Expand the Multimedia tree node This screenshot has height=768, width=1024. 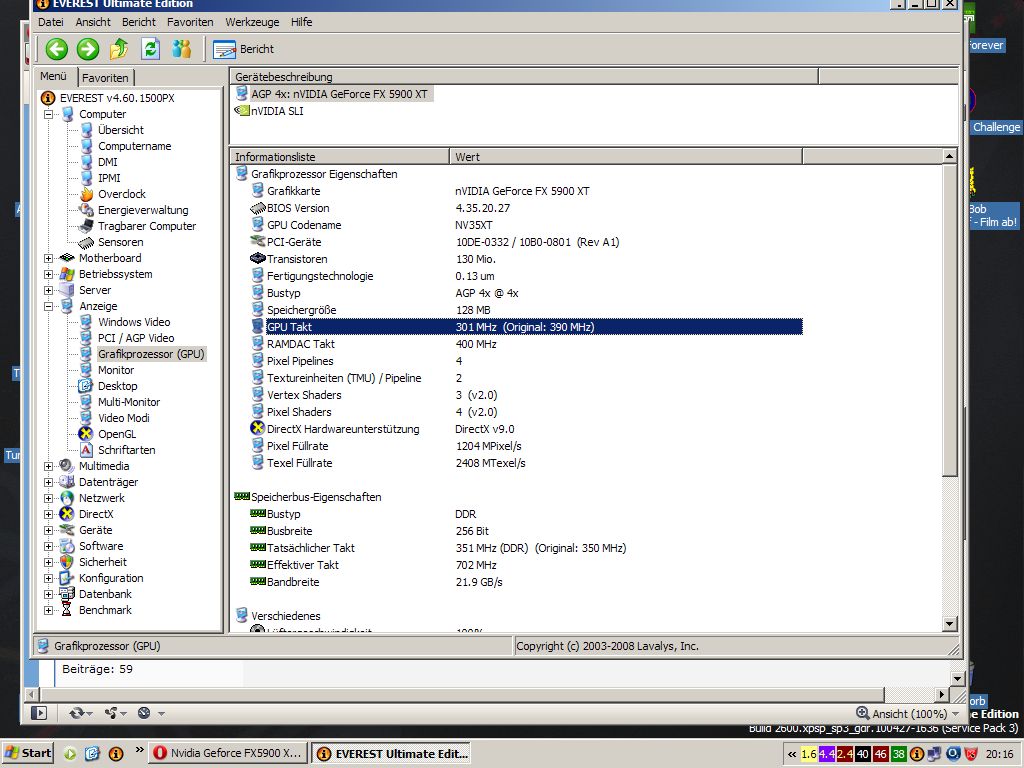tap(48, 466)
